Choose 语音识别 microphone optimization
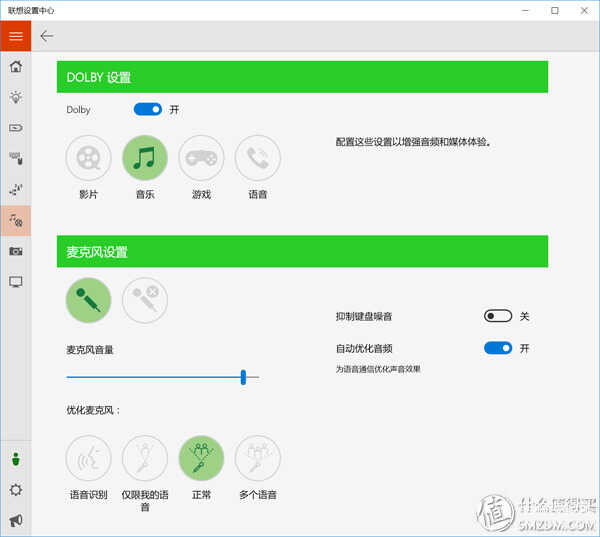Screen dimensions: 600x537 [x=88, y=458]
